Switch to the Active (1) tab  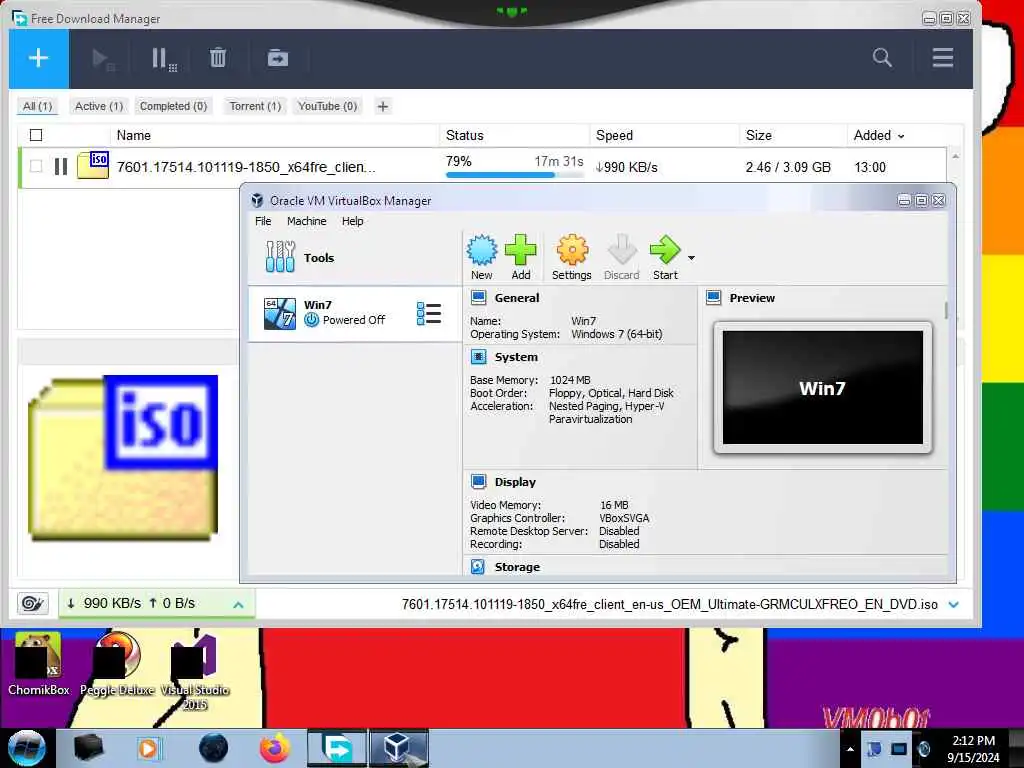pos(99,106)
